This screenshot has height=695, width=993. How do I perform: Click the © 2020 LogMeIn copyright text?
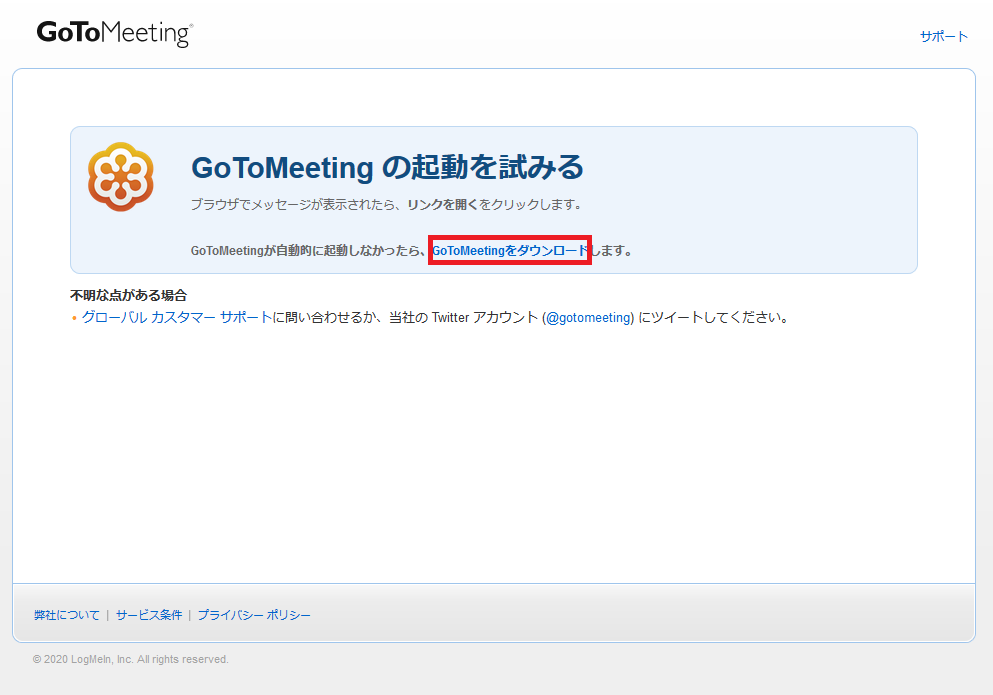pyautogui.click(x=130, y=660)
